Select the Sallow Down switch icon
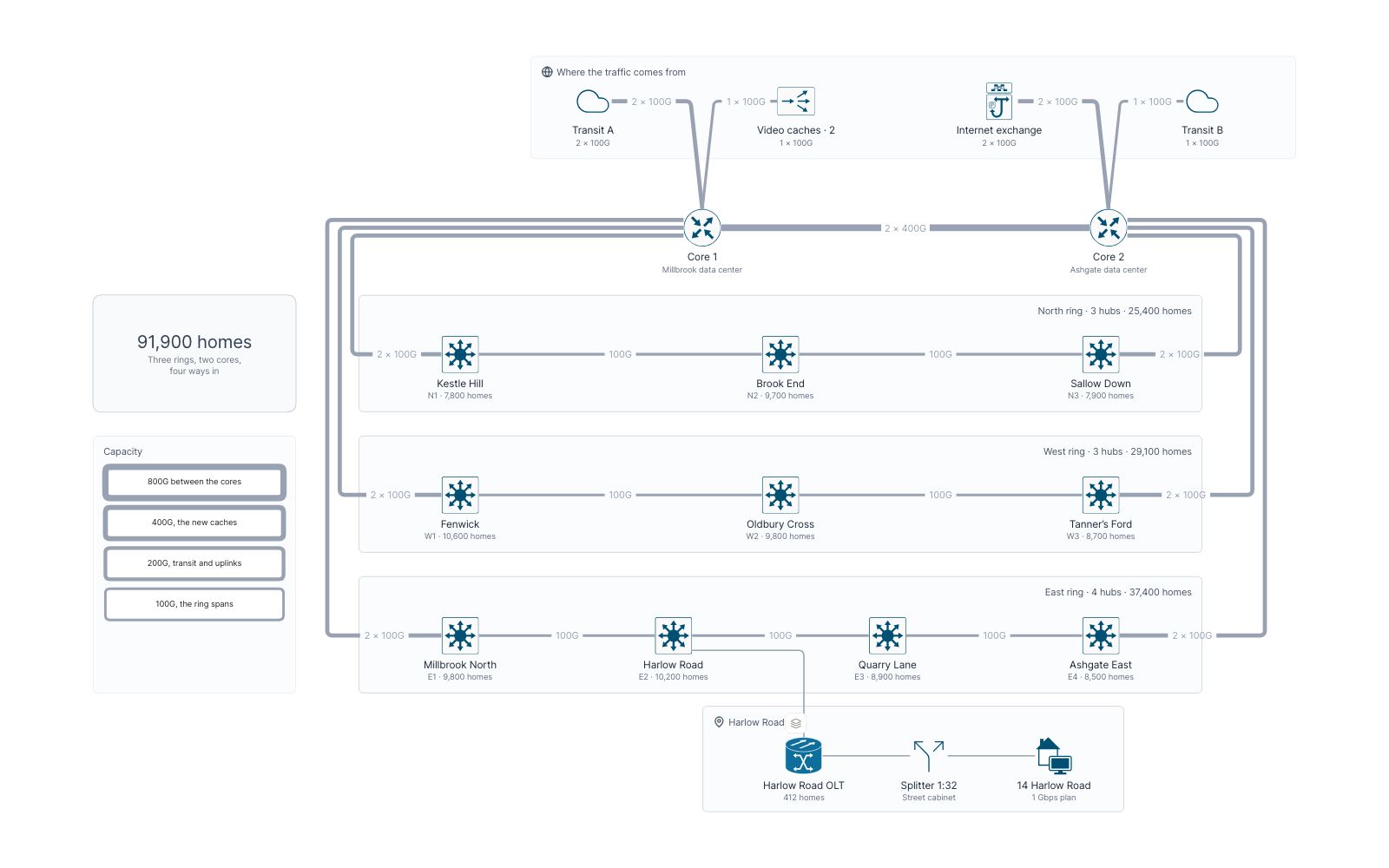This screenshot has height=868, width=1389. pyautogui.click(x=1101, y=354)
